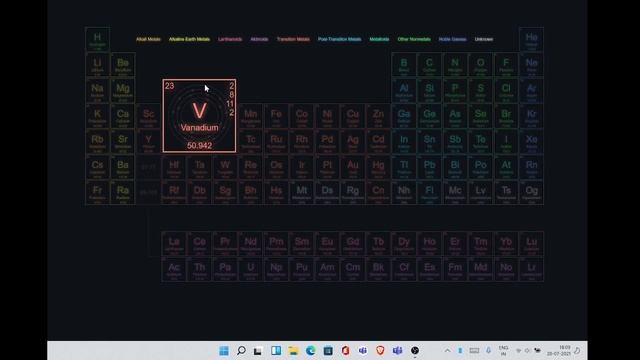
Task: Open Brave browser from the taskbar
Action: (380, 351)
